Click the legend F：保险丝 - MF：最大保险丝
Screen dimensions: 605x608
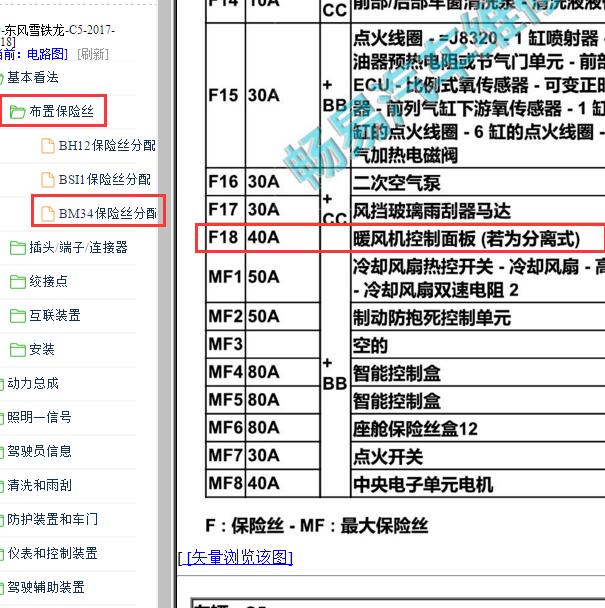coord(316,526)
